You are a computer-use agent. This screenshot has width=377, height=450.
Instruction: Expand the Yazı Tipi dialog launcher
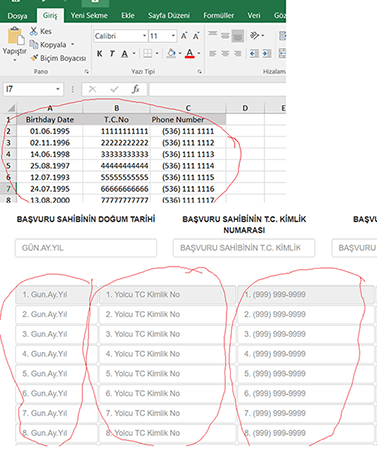(x=199, y=71)
